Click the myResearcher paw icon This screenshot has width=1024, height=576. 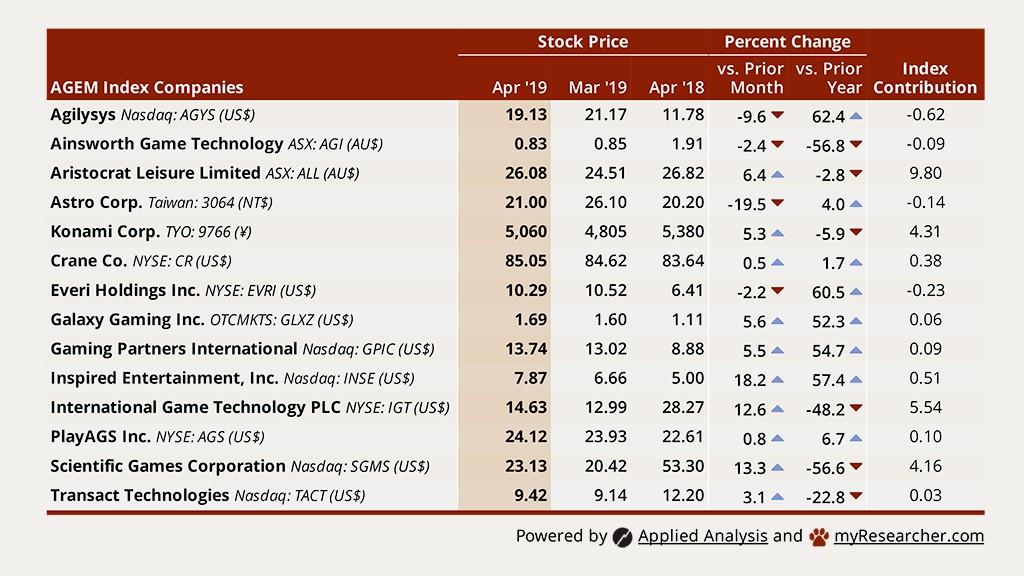(x=819, y=536)
